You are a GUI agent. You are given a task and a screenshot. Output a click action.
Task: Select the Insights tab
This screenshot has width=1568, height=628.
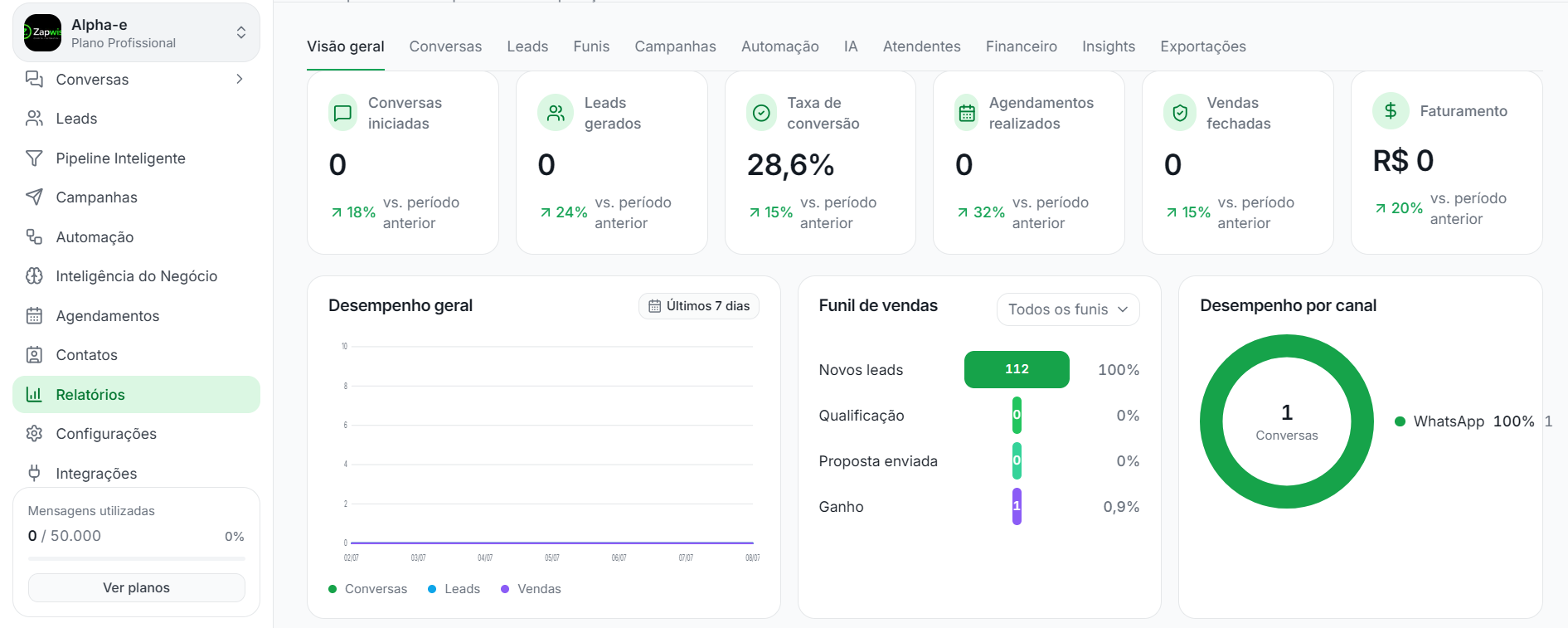pyautogui.click(x=1108, y=46)
